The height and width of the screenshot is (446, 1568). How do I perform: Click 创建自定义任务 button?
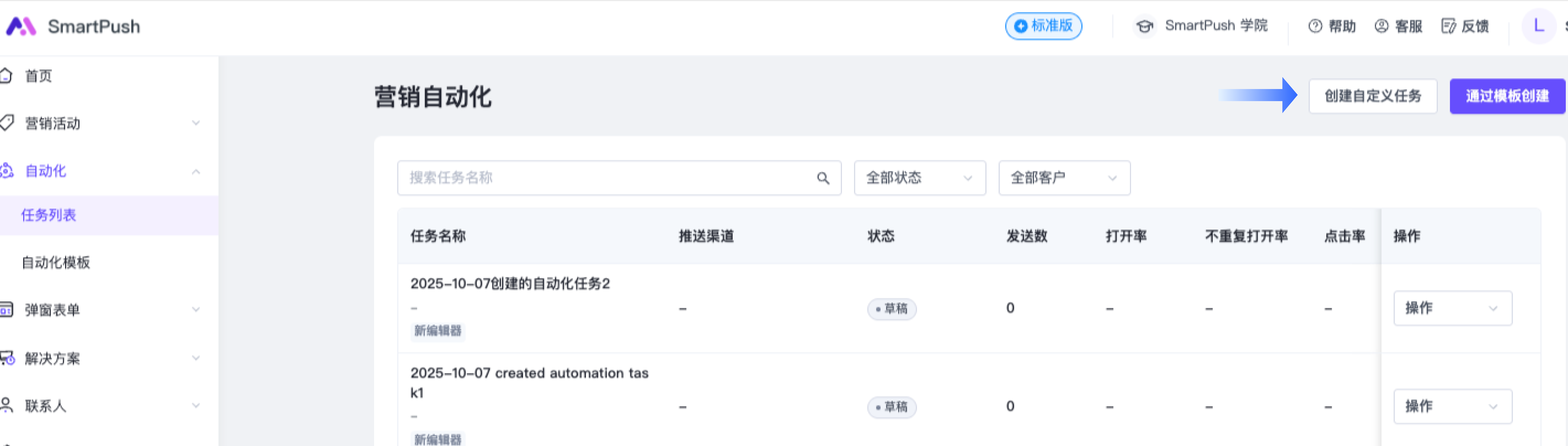point(1373,96)
